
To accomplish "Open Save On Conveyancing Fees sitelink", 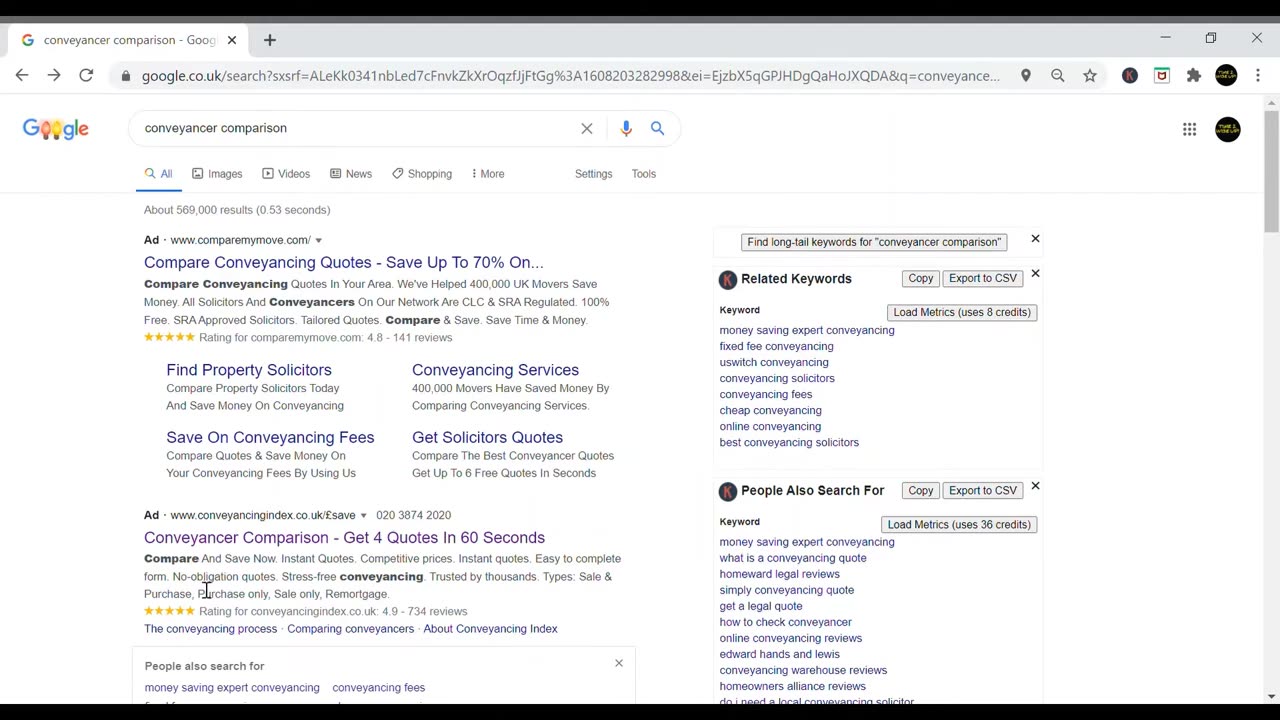I will pyautogui.click(x=270, y=437).
